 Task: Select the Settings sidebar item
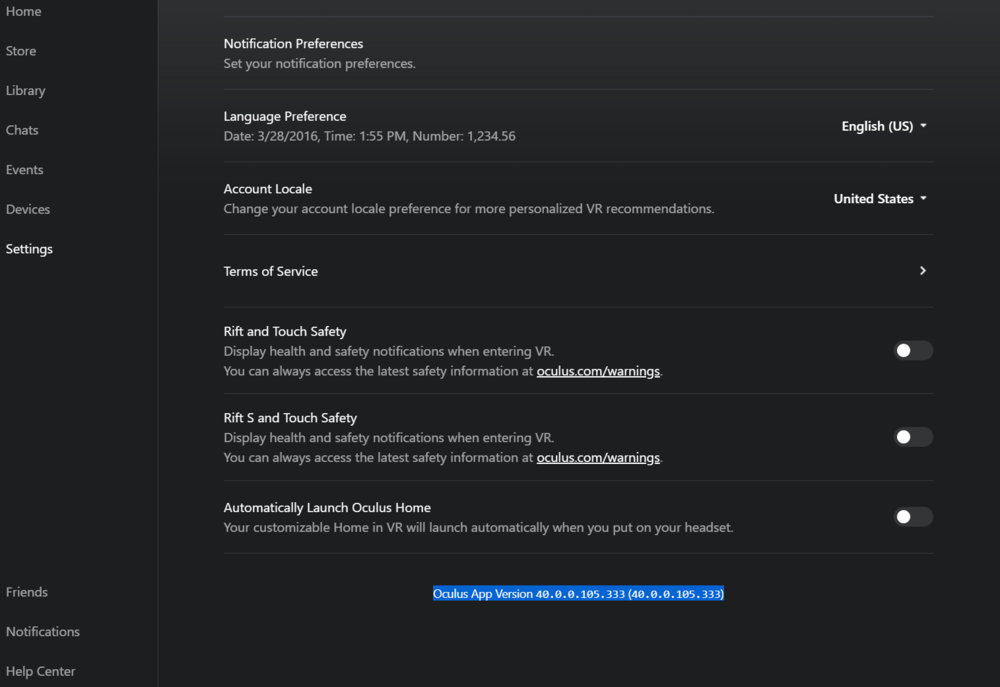click(x=30, y=249)
